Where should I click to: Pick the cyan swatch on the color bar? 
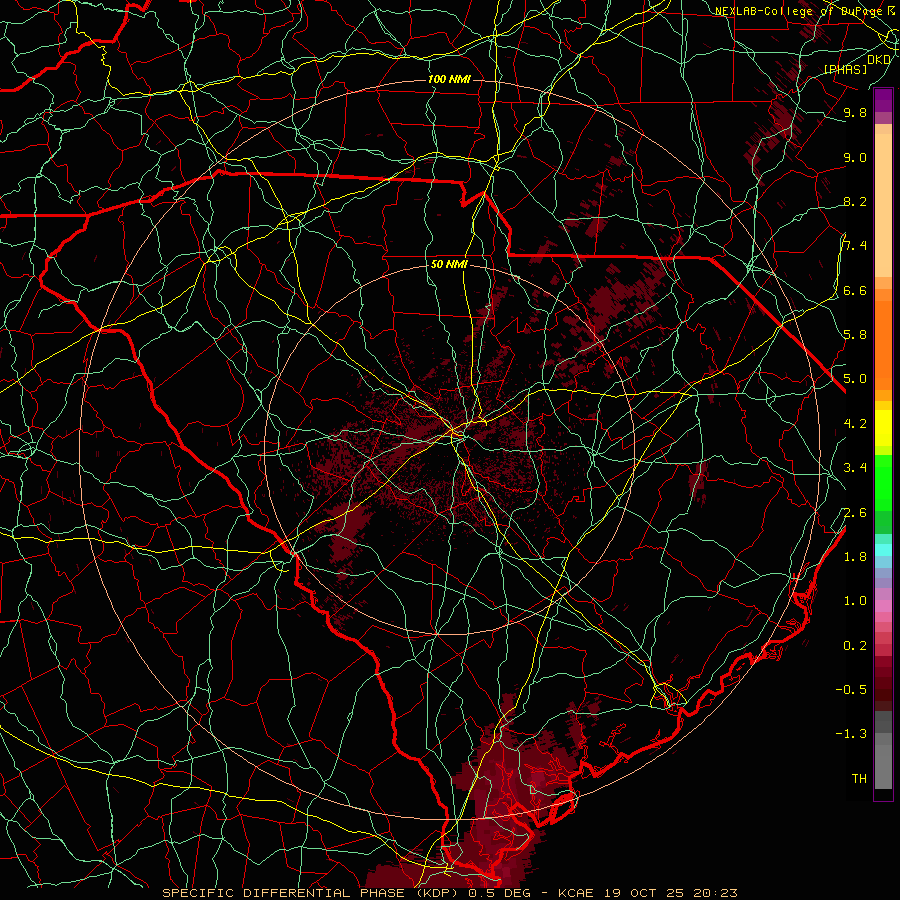(883, 550)
